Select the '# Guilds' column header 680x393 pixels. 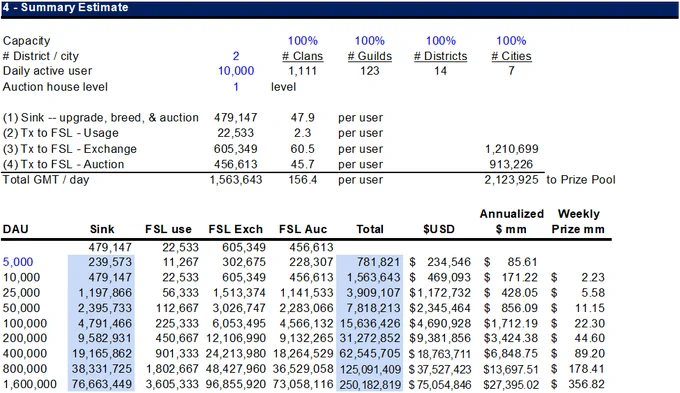tap(370, 56)
